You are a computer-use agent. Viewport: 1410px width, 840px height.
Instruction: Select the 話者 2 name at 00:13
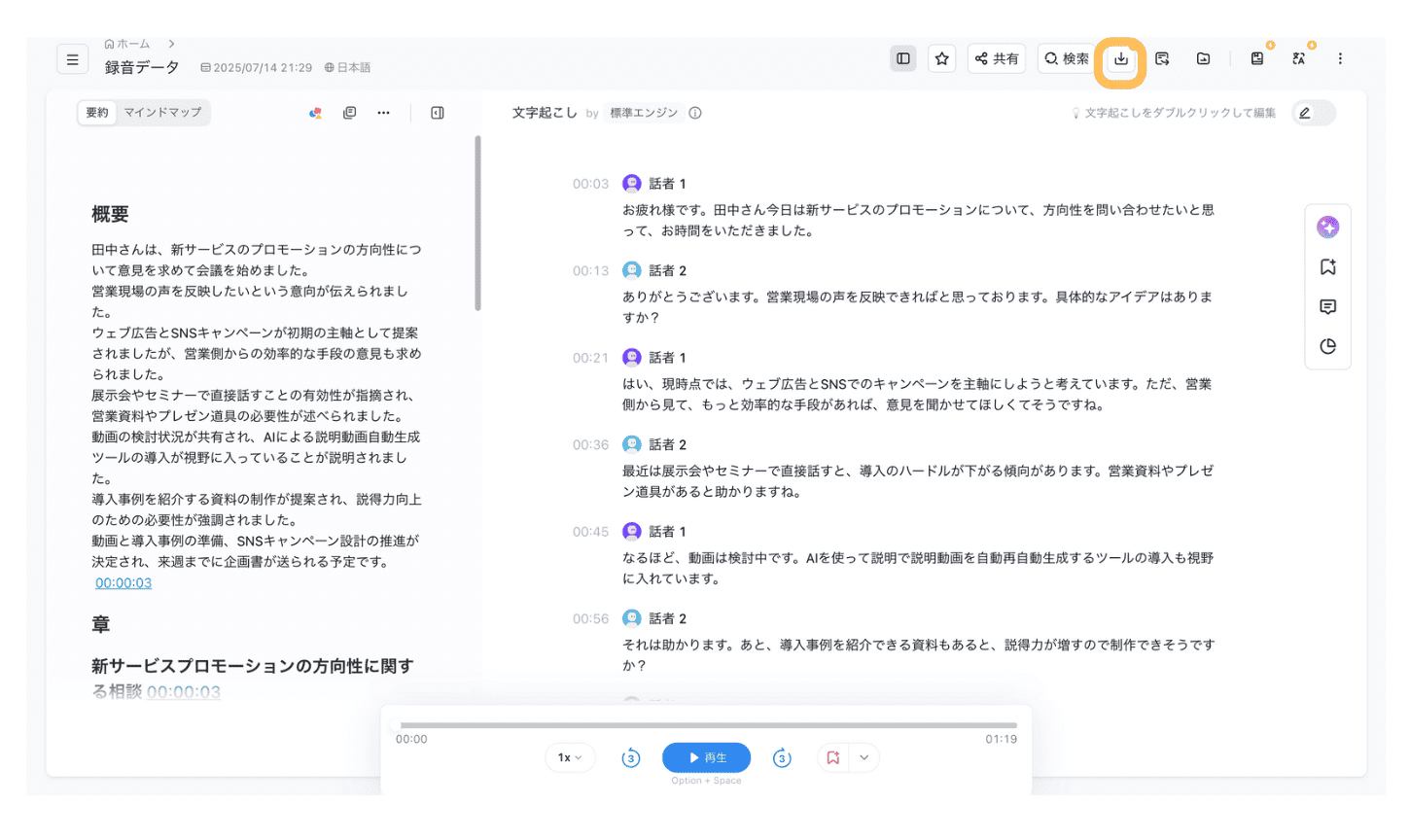pyautogui.click(x=668, y=271)
